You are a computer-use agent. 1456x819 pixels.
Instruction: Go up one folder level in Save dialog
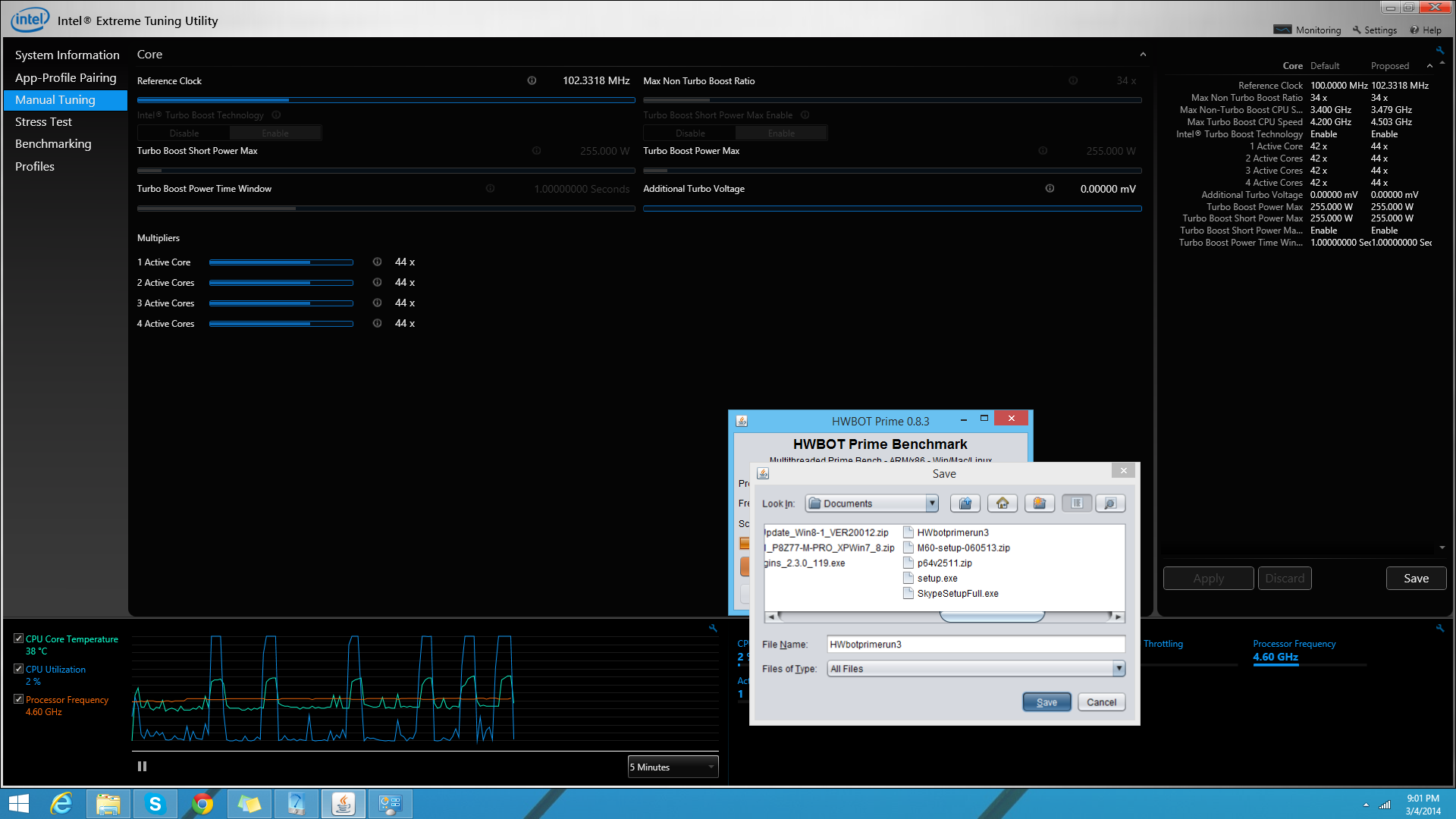[x=965, y=504]
